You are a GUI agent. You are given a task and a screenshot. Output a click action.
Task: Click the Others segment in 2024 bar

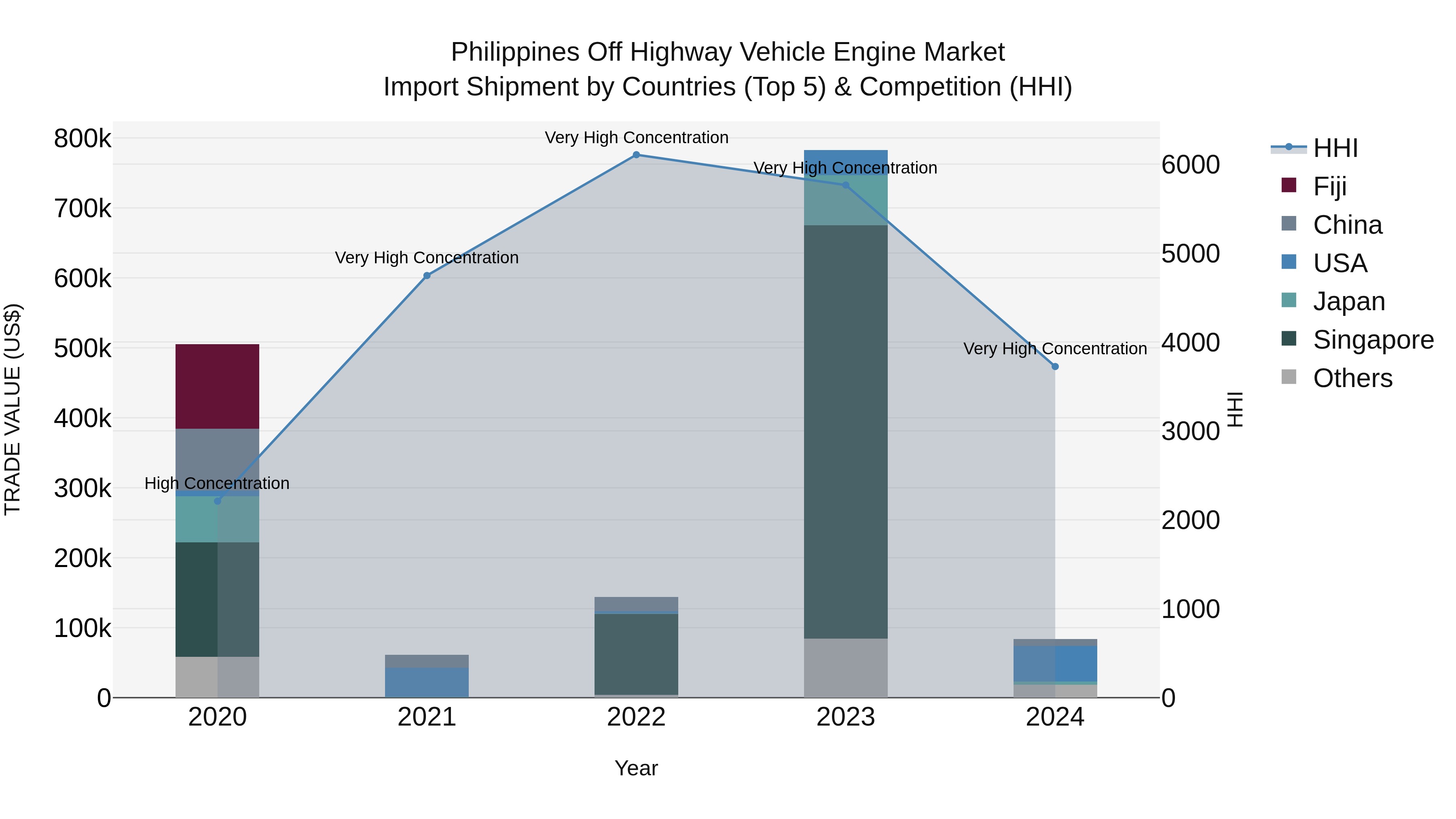pyautogui.click(x=1055, y=691)
